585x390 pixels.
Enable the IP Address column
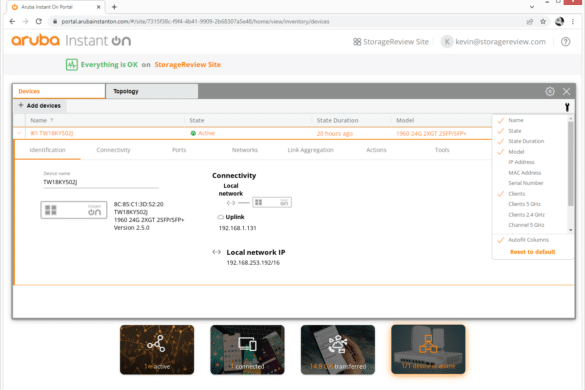(521, 162)
